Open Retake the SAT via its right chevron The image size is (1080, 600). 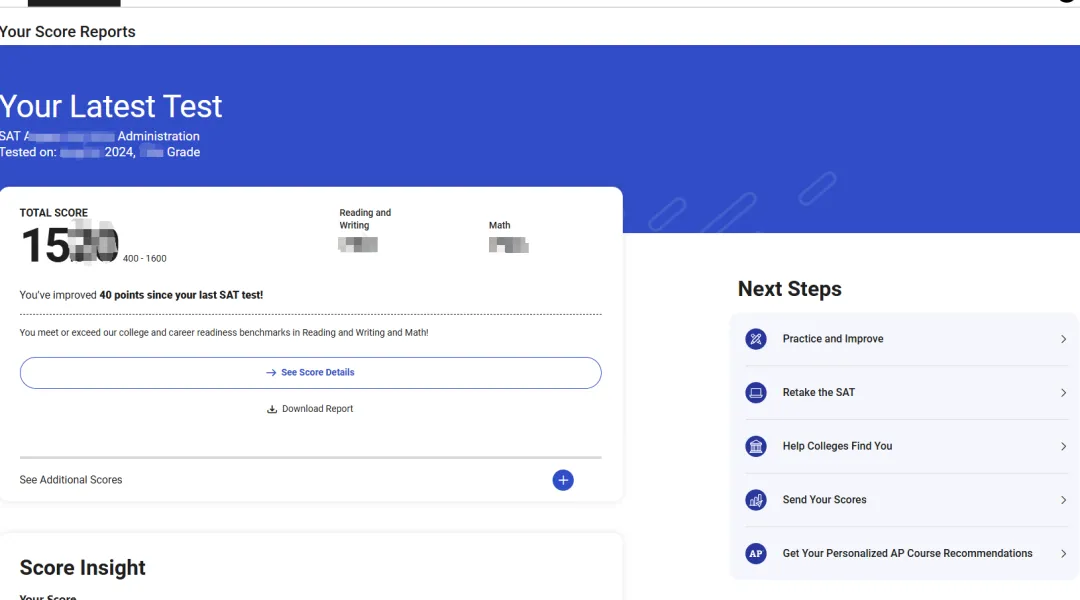tap(1063, 393)
